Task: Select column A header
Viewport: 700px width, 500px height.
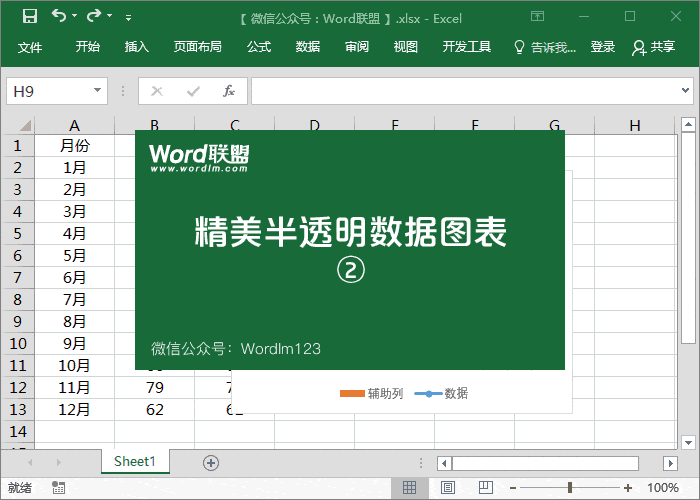Action: (75, 125)
